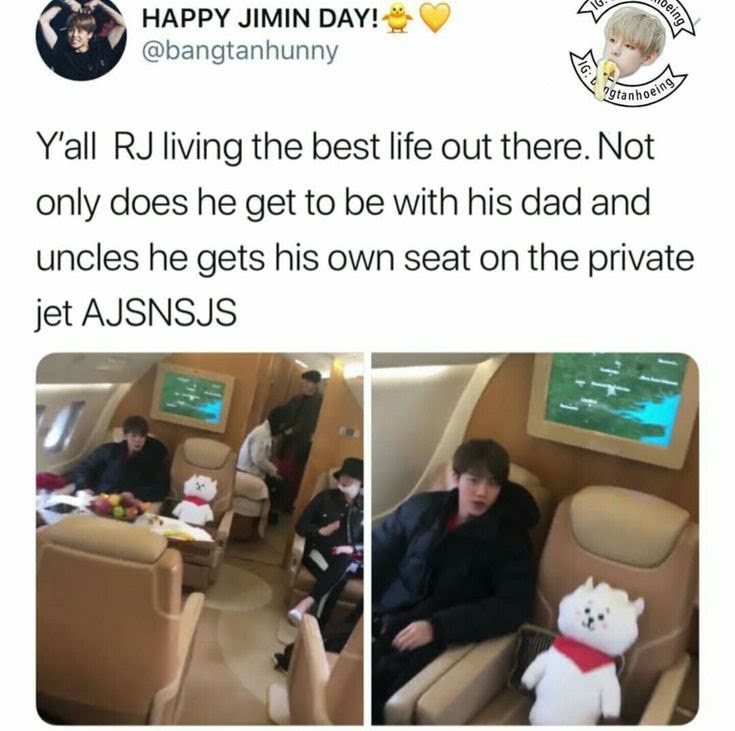The height and width of the screenshot is (731, 735).
Task: Click the map screen in left photo
Action: click(x=193, y=397)
